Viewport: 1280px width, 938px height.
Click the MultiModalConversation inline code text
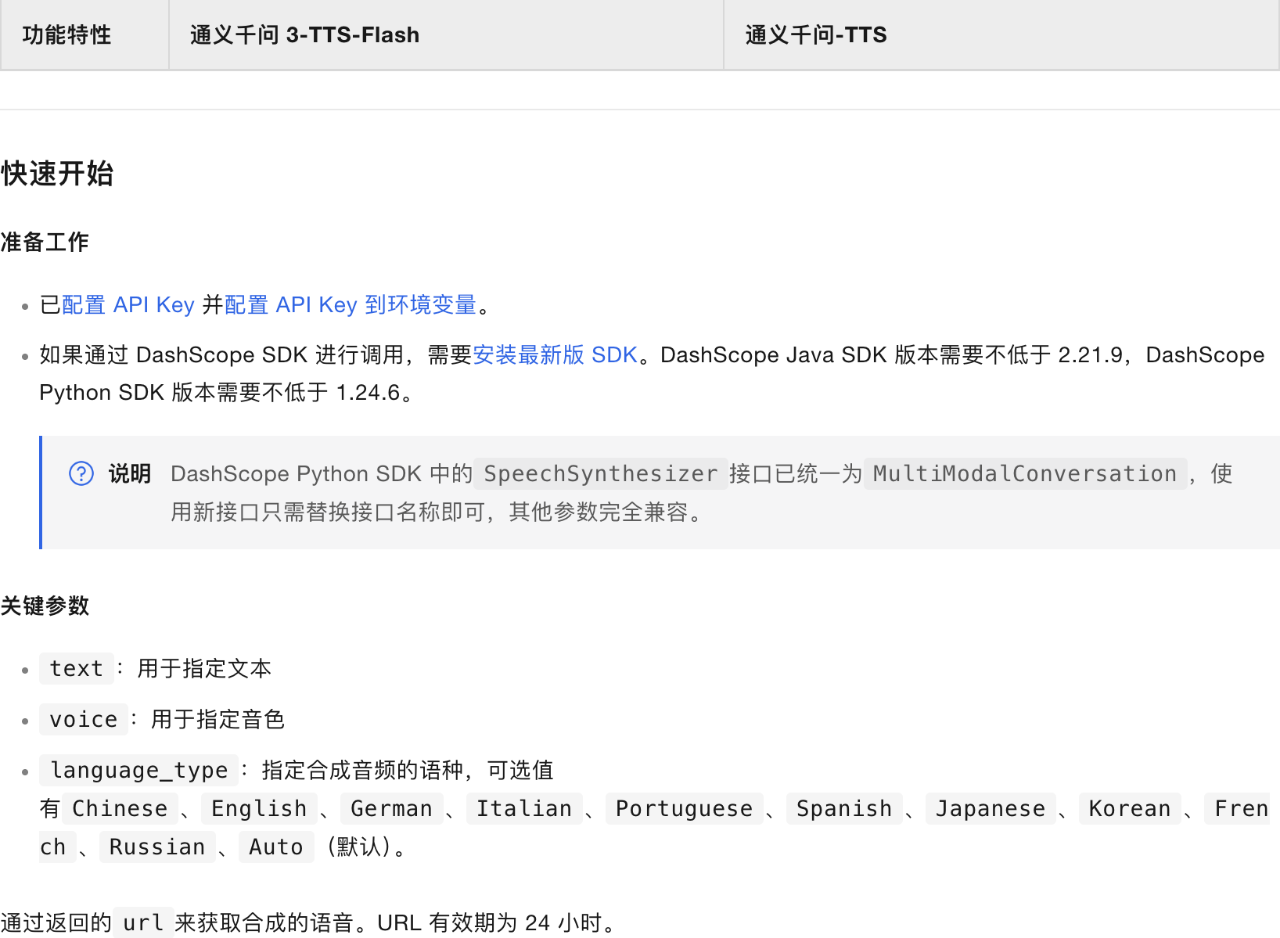1026,473
